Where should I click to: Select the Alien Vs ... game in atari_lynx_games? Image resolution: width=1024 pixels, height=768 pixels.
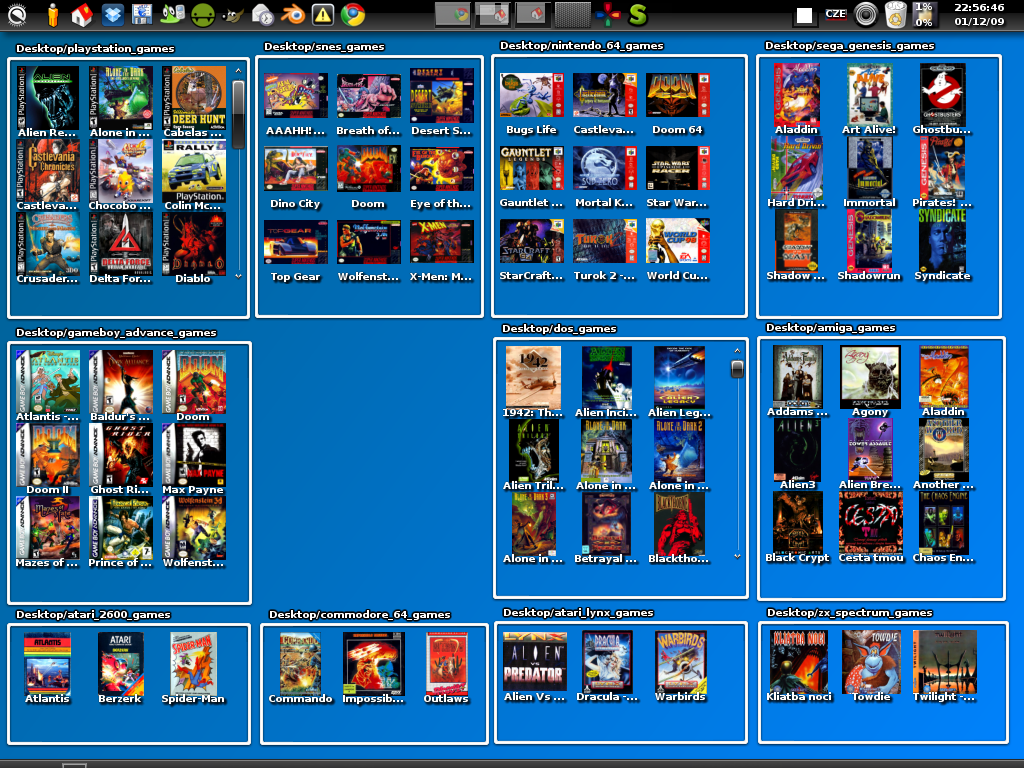534,666
